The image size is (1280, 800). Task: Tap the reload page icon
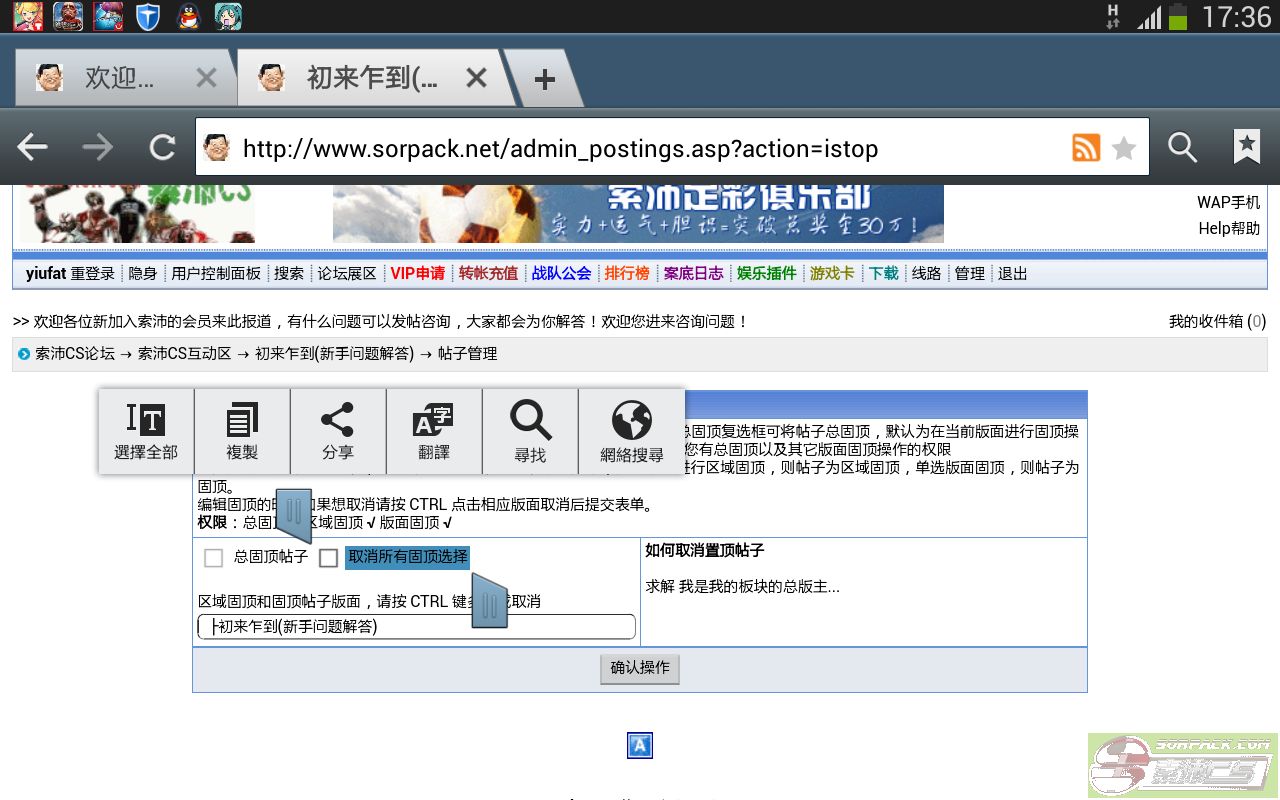click(162, 148)
